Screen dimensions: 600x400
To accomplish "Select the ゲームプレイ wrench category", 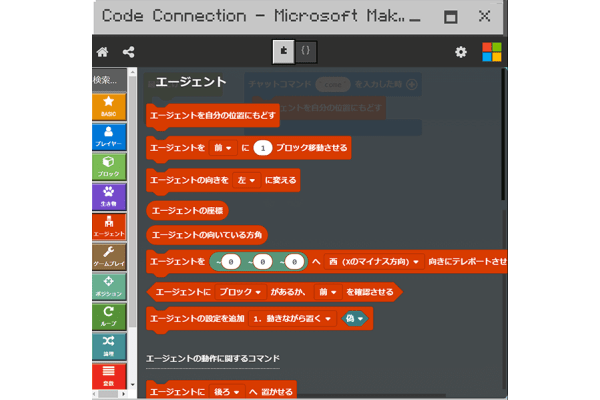I will click(108, 256).
